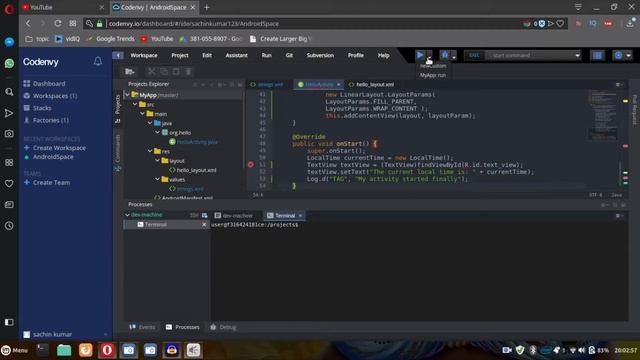
Task: Collapse the java folder
Action: click(x=150, y=123)
